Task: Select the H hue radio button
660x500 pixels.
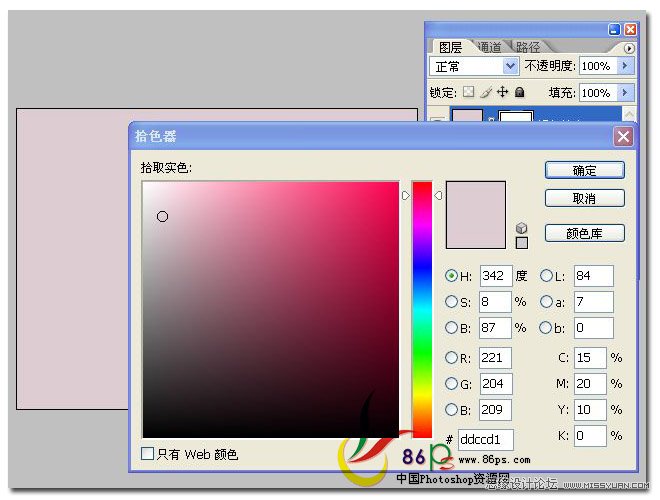Action: 451,276
